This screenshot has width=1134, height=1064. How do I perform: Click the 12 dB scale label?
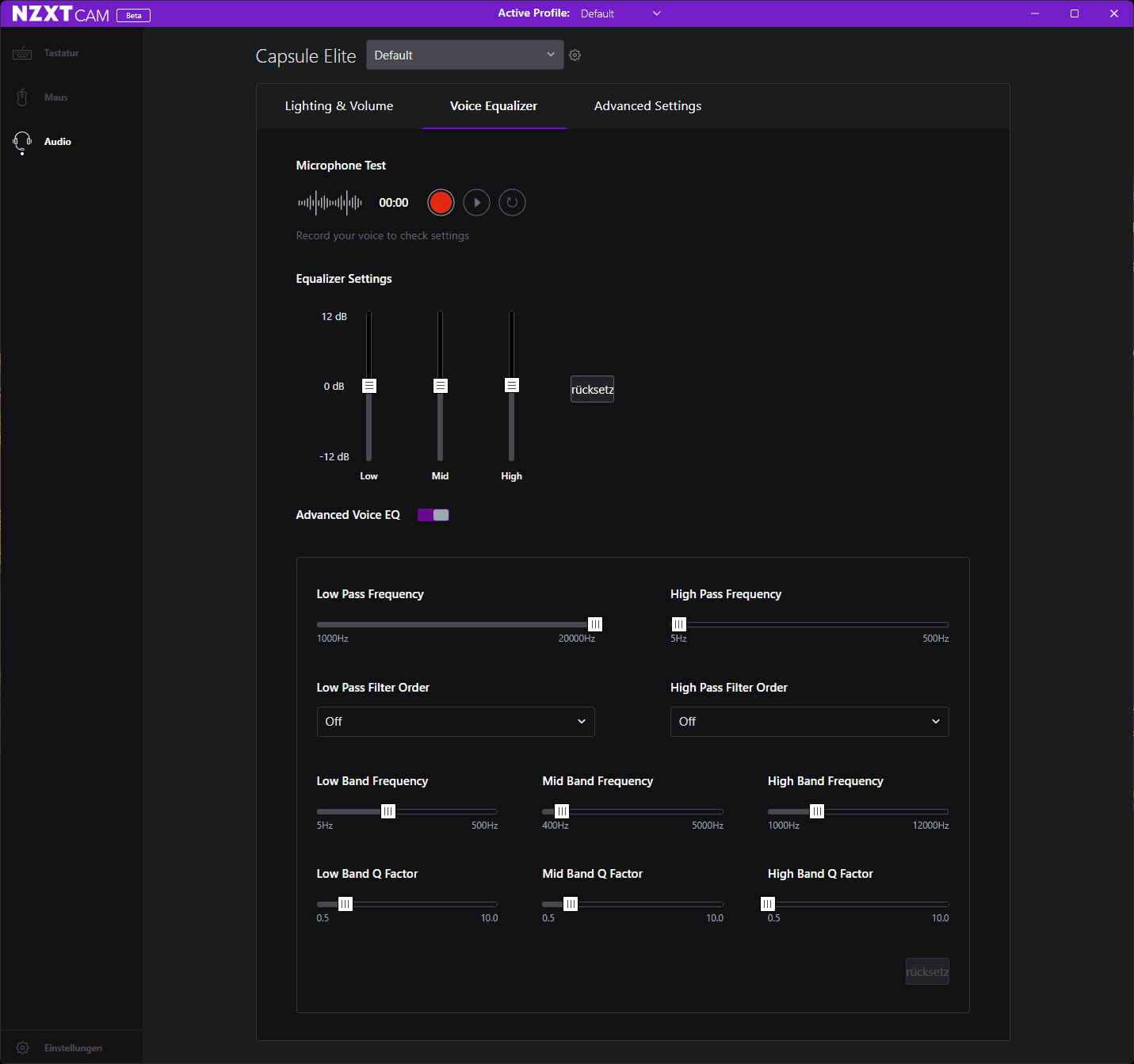334,317
